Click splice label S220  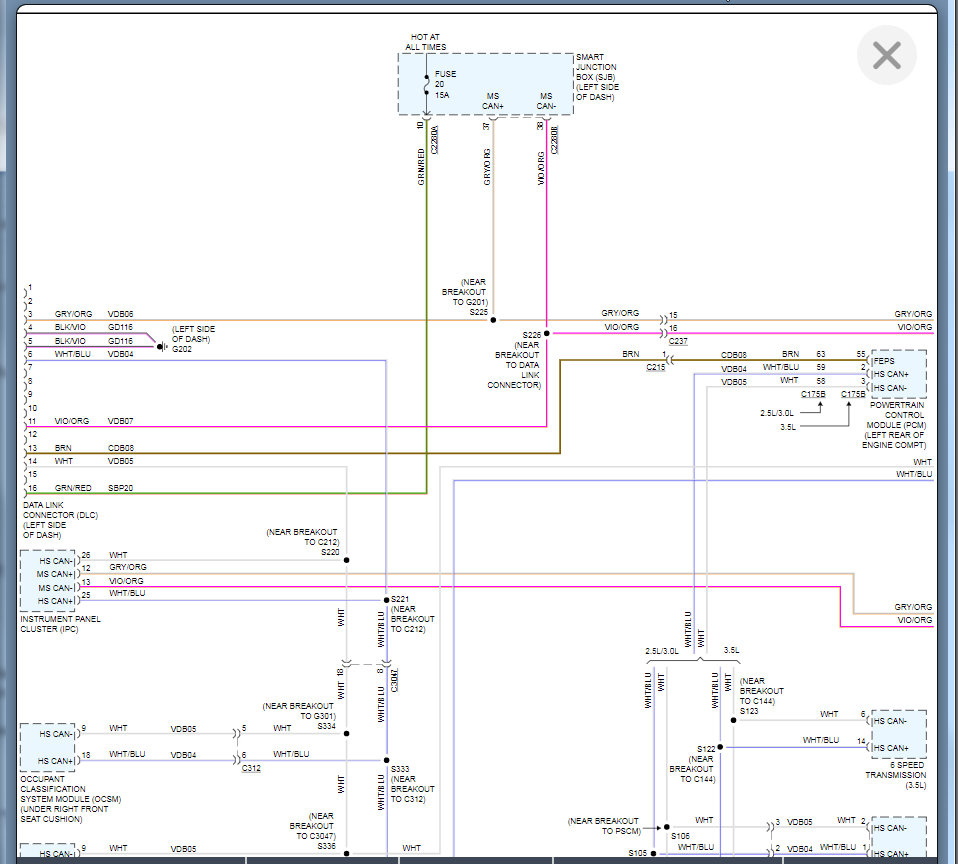coord(330,552)
